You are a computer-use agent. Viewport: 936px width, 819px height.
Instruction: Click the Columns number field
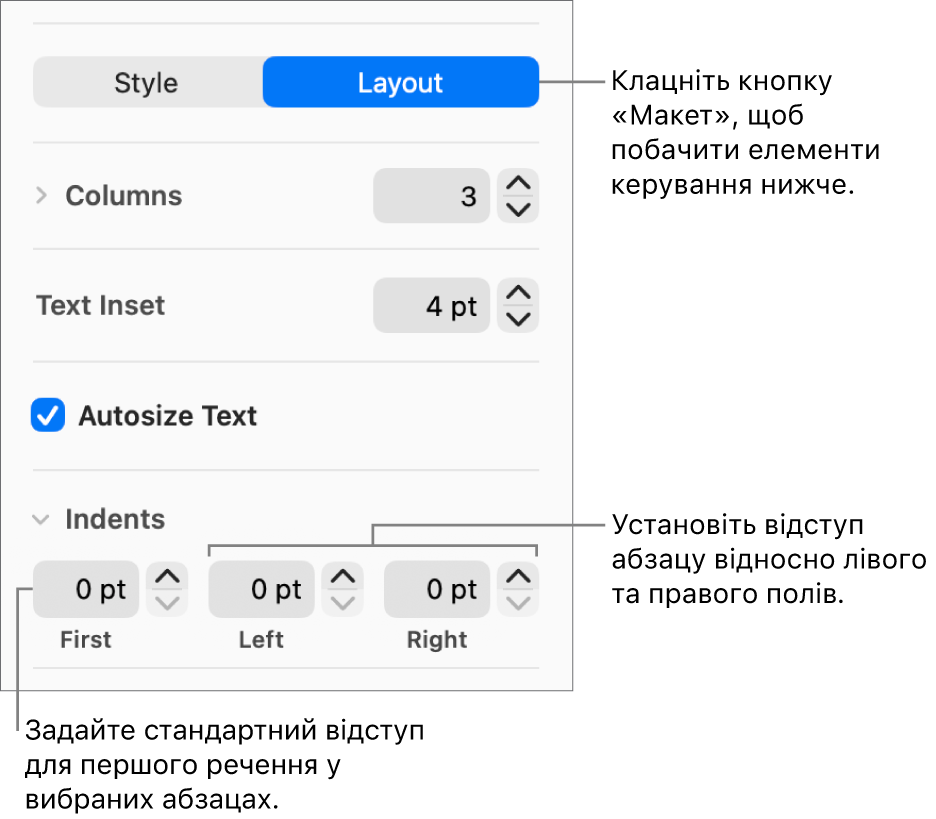coord(431,196)
